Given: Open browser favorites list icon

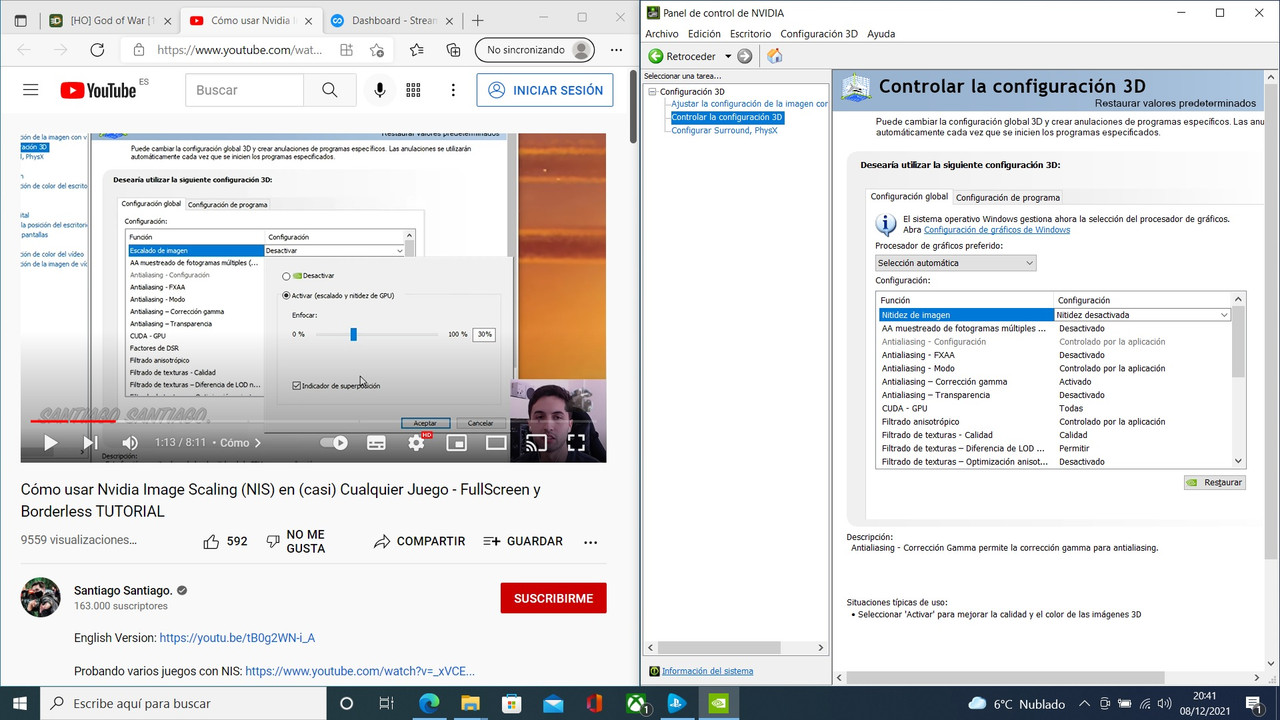Looking at the screenshot, I should pyautogui.click(x=416, y=50).
